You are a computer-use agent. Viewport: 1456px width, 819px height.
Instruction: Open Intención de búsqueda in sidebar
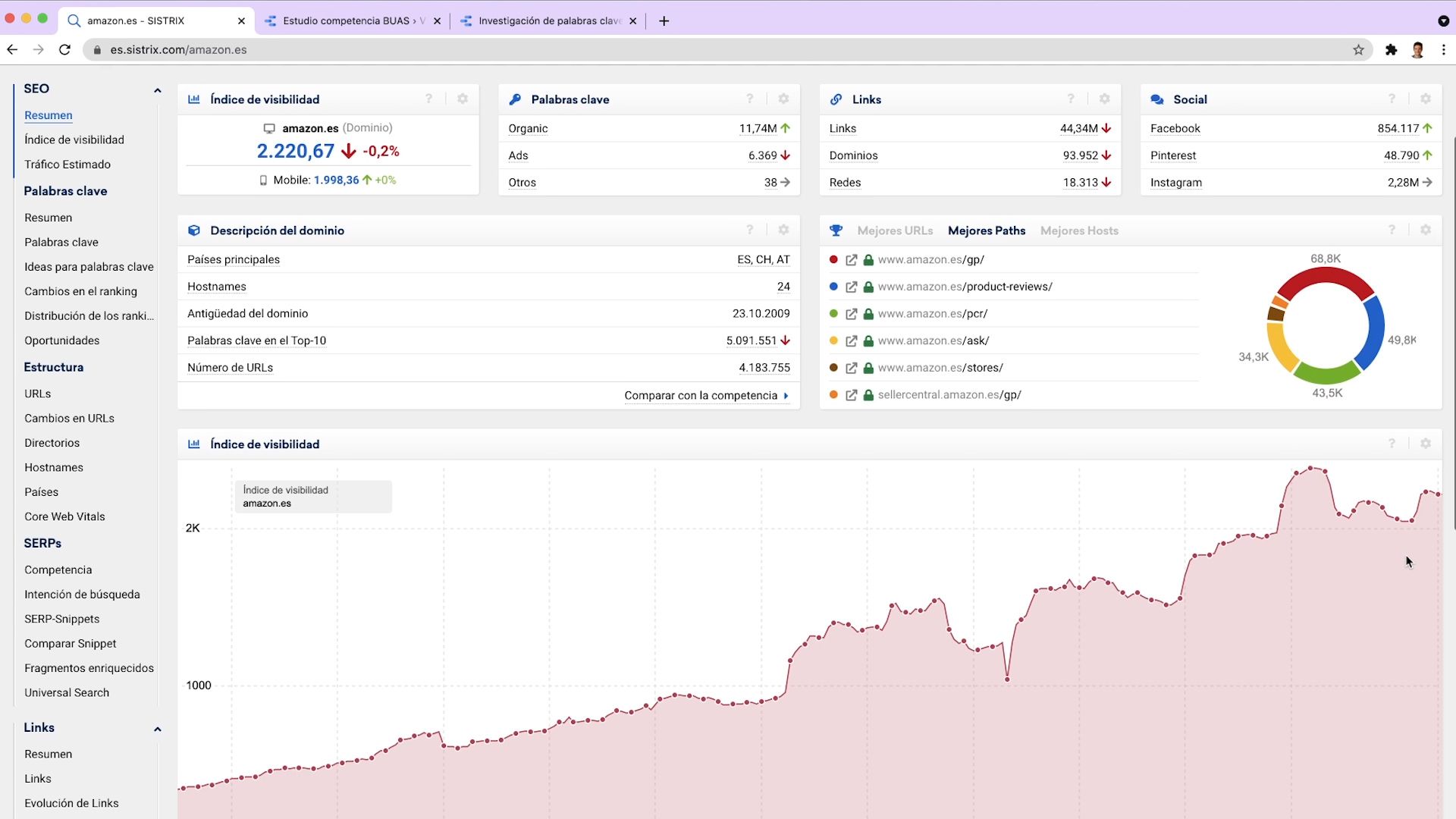click(x=82, y=595)
